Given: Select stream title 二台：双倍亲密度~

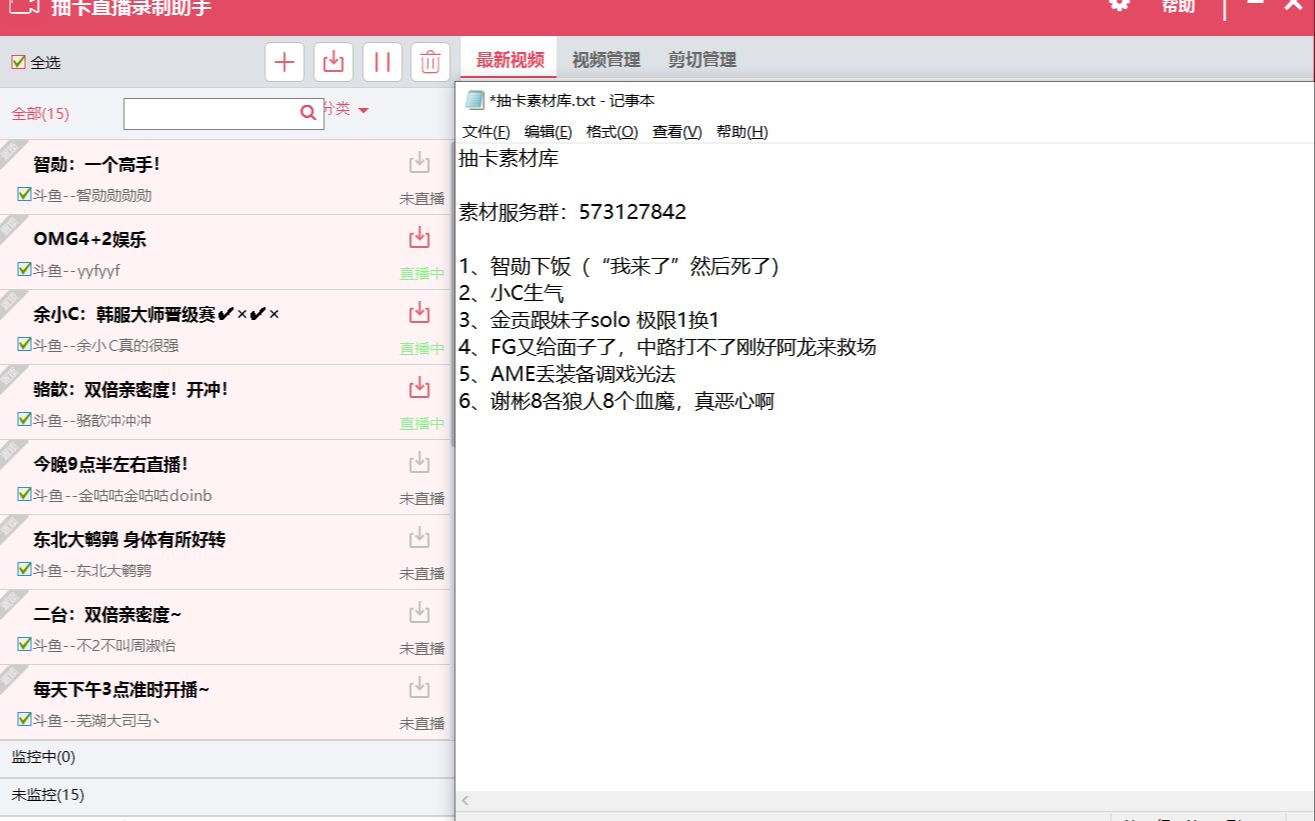Looking at the screenshot, I should [x=107, y=615].
